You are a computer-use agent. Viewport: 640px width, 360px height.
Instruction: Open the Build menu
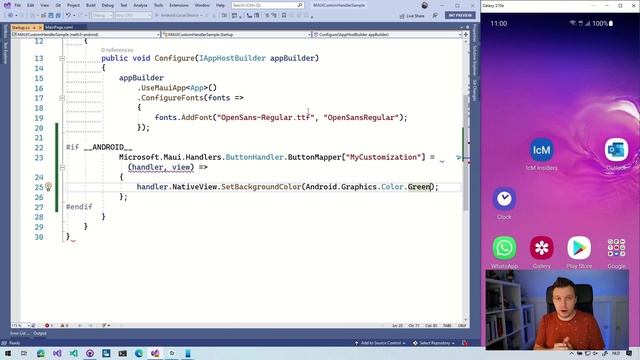click(91, 5)
